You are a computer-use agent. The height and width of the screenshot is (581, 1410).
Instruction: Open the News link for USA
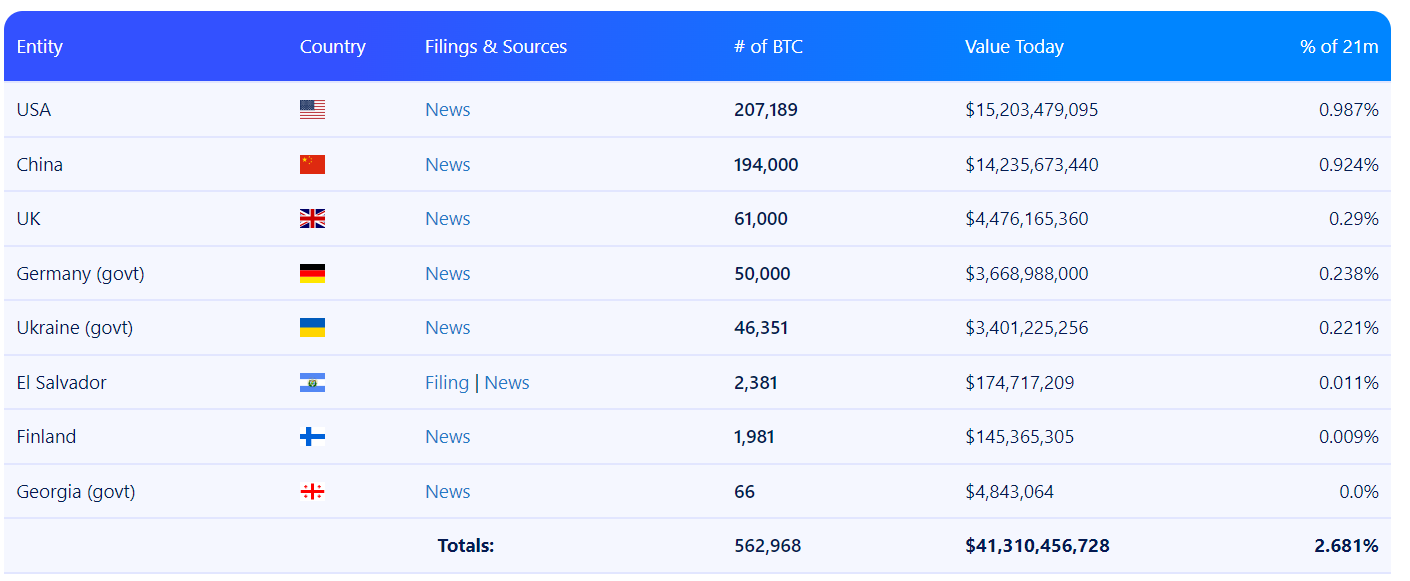pos(447,110)
